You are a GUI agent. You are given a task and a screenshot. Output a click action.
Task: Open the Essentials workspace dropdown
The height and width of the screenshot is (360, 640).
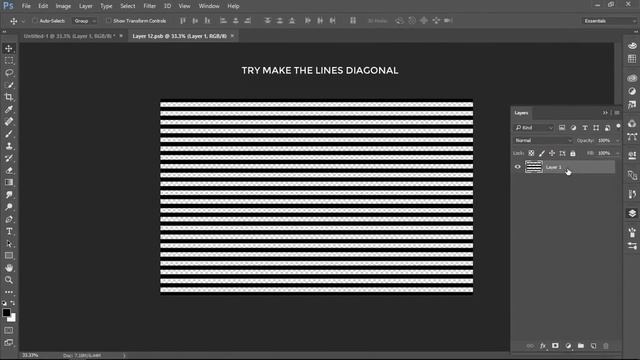[609, 21]
